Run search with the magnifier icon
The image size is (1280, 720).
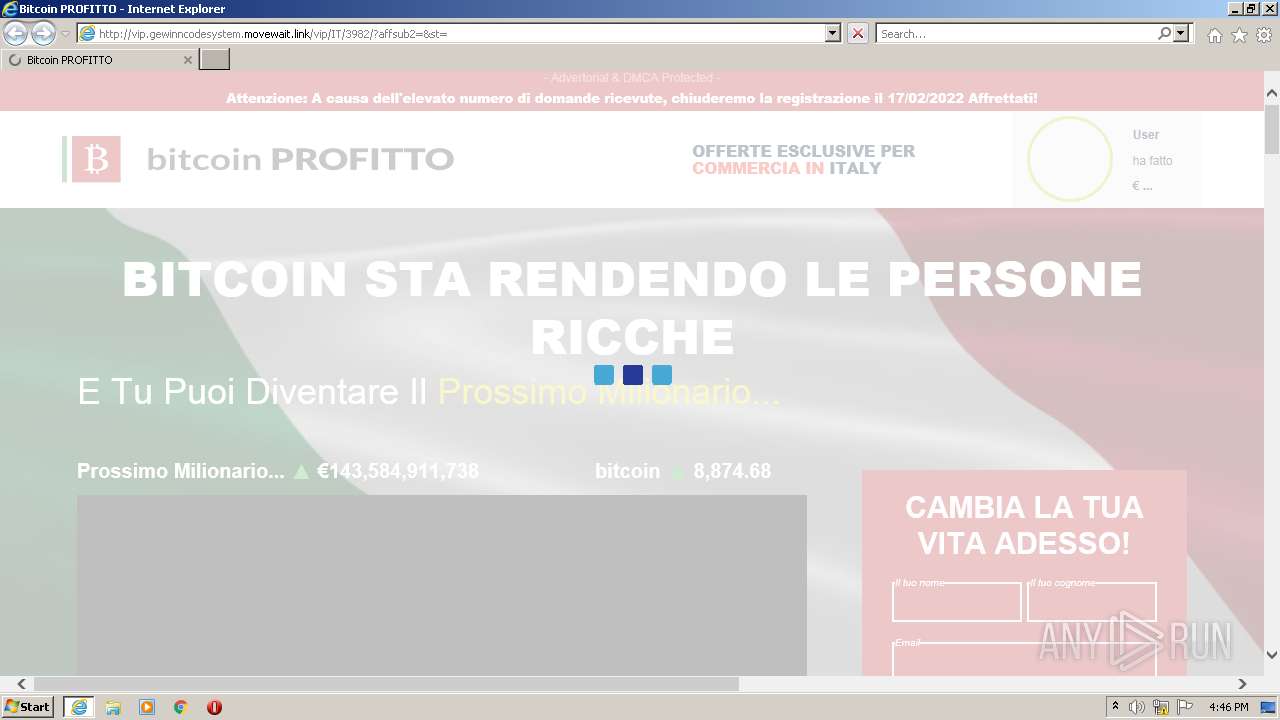tap(1164, 33)
